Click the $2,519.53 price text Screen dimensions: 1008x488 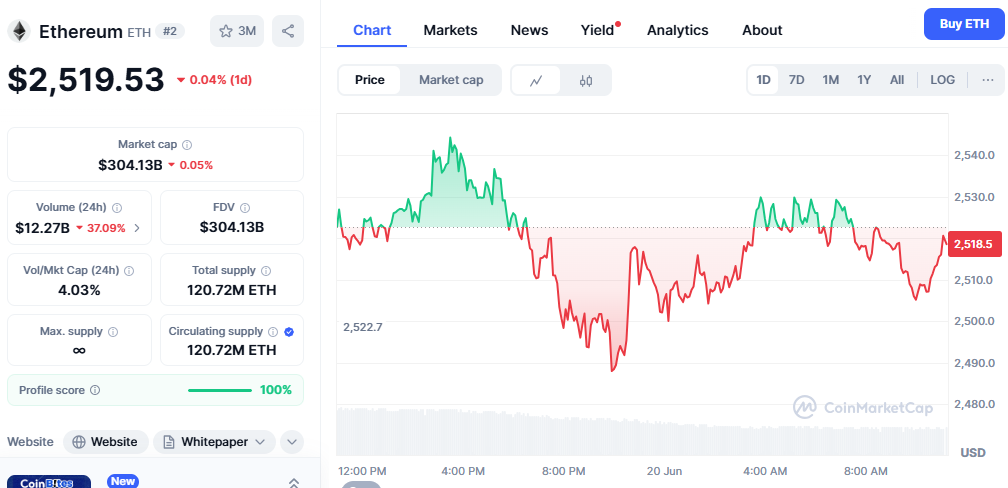pyautogui.click(x=86, y=80)
